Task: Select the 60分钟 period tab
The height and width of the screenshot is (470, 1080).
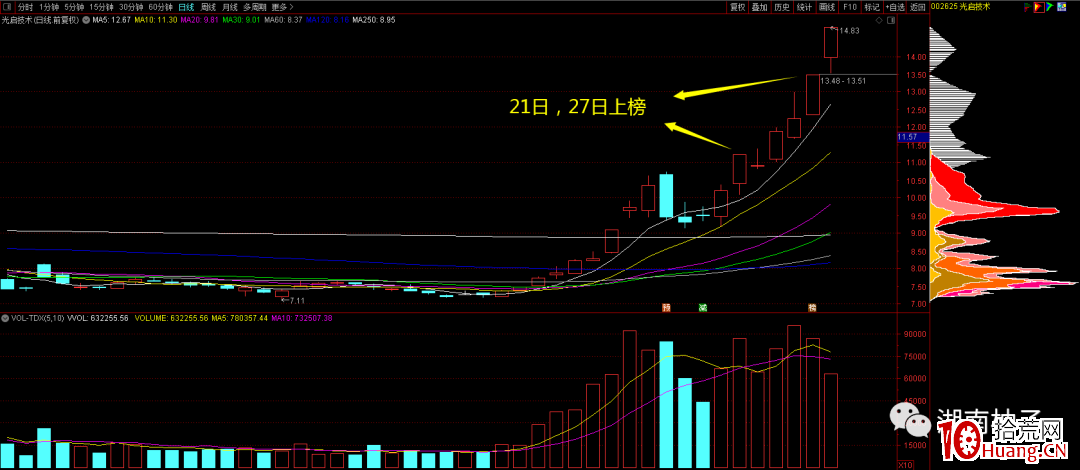Action: coord(160,7)
